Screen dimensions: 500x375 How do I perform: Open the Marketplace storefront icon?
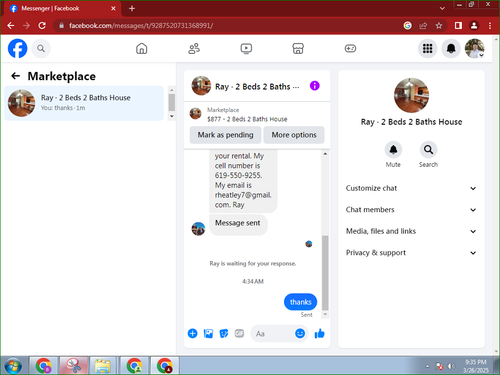click(298, 49)
